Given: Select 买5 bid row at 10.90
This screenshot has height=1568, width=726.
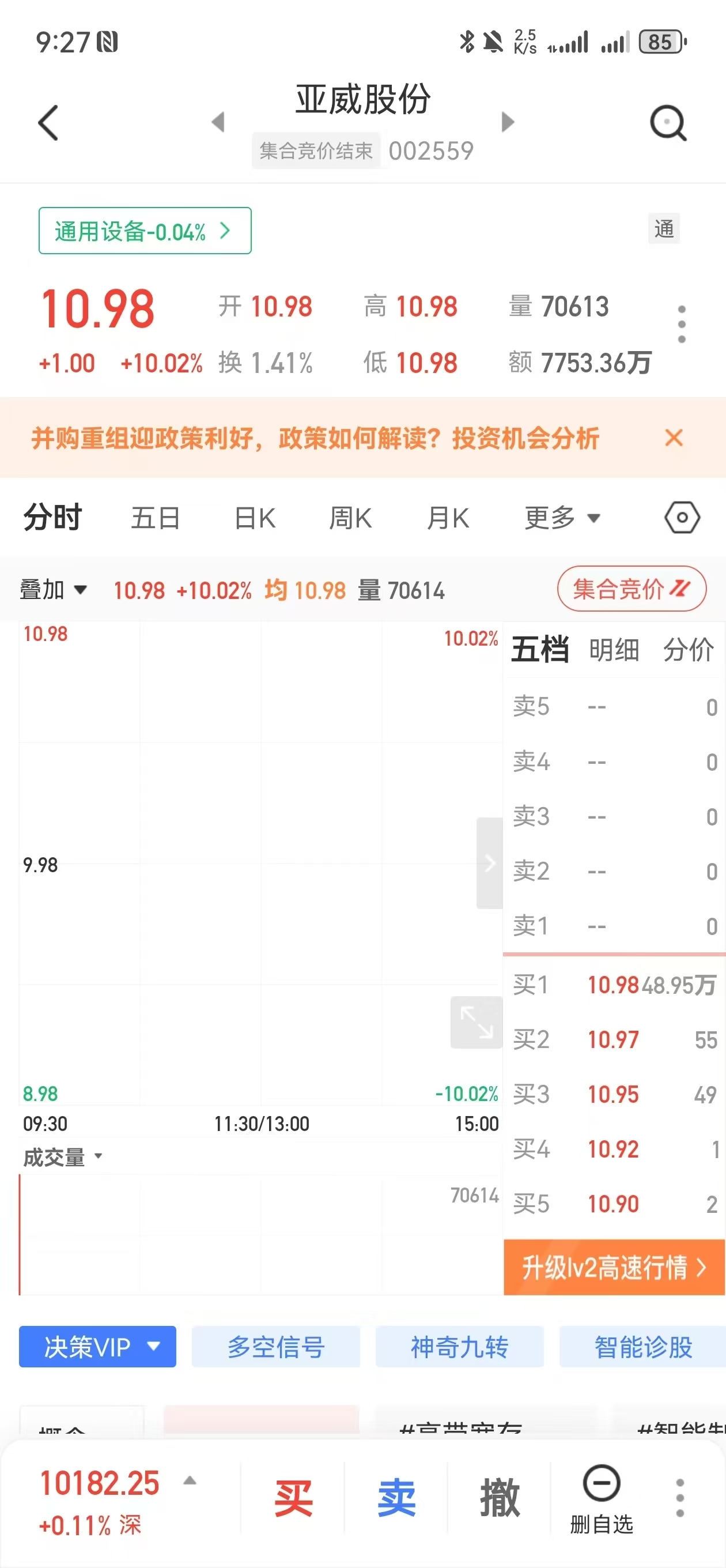Looking at the screenshot, I should (614, 1204).
